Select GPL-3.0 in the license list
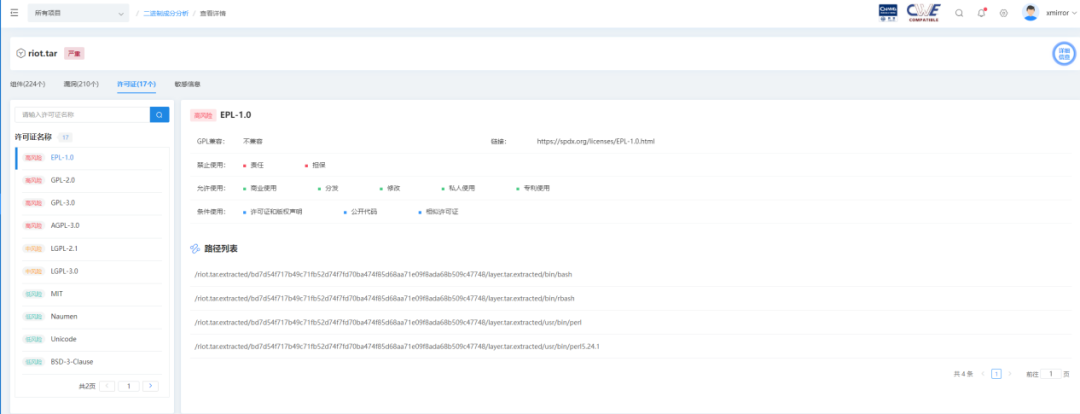Viewport: 1080px width, 414px height. [x=63, y=203]
